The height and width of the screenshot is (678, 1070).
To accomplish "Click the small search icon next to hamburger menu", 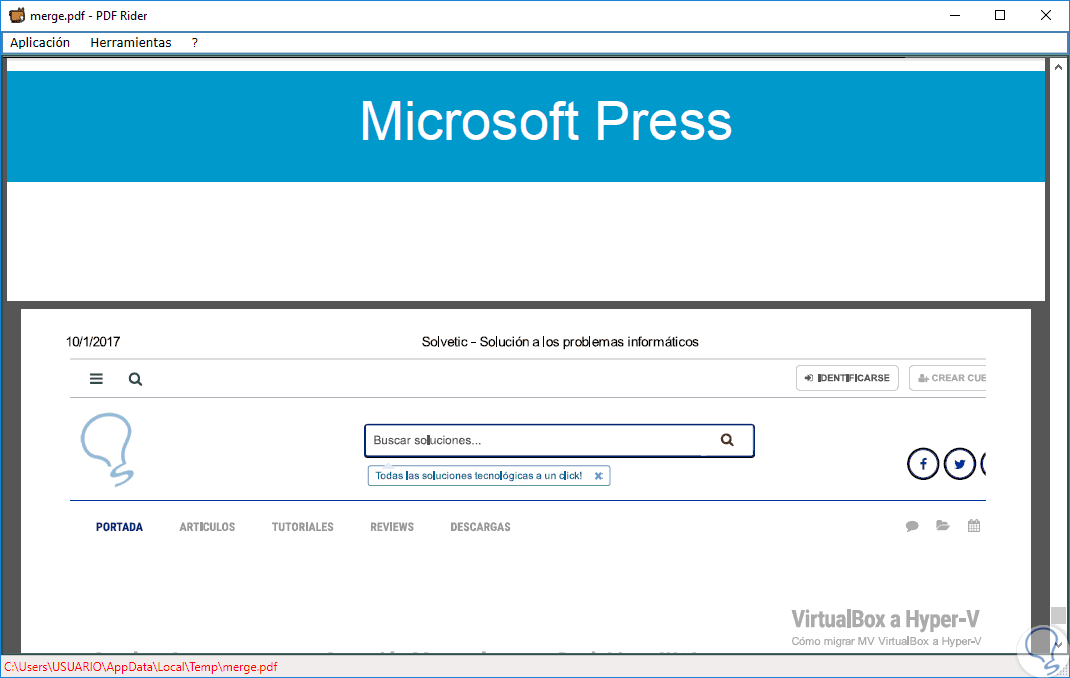I will click(x=135, y=379).
